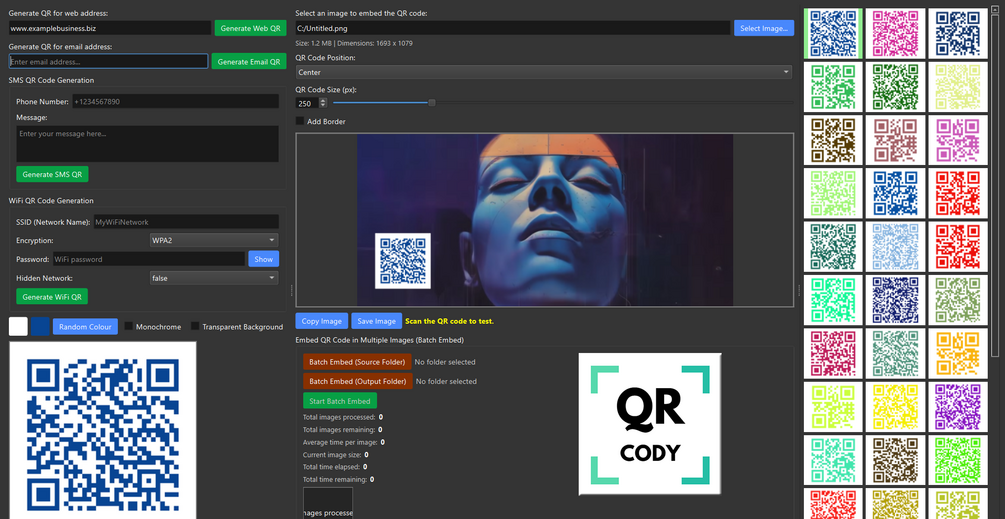The width and height of the screenshot is (1005, 519).
Task: Select the orchid pink-violet QR thumbnail
Action: (958, 140)
